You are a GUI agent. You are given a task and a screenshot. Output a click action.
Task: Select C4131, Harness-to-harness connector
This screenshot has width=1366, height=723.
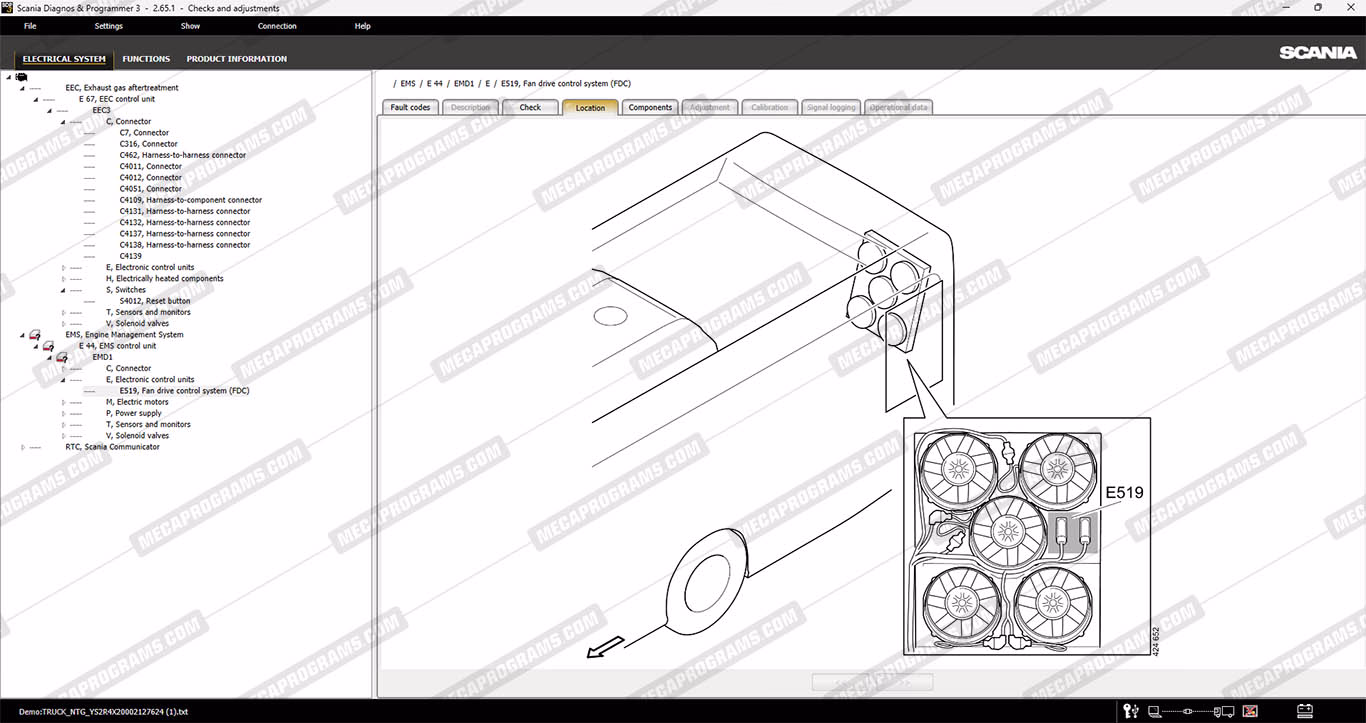point(185,211)
